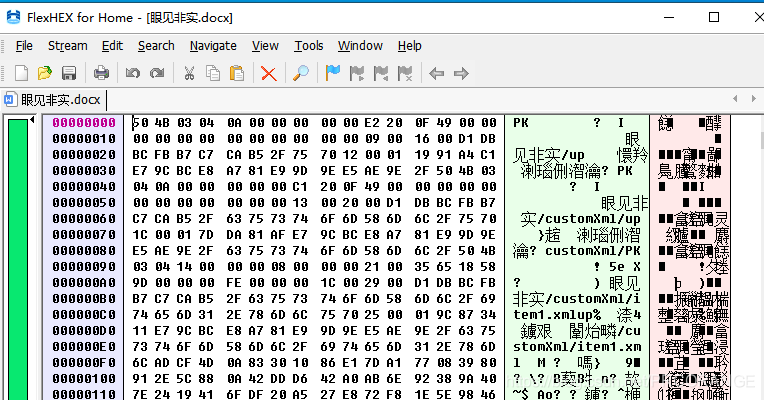This screenshot has height=400, width=764.
Task: Undo the last edit with the Undo icon
Action: point(133,73)
